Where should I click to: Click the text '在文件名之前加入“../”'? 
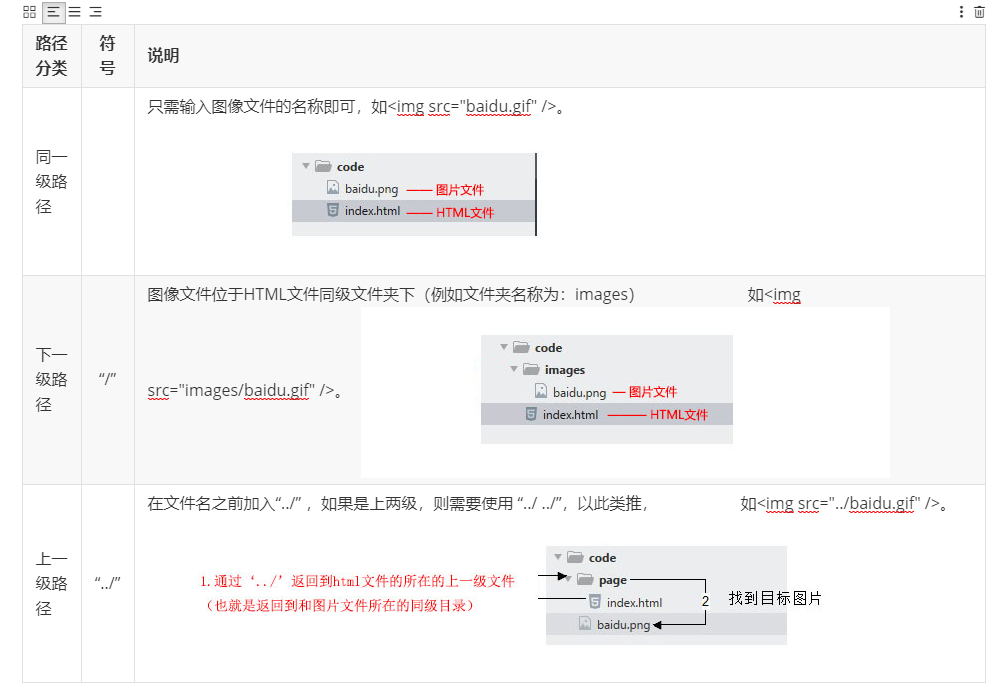click(x=224, y=504)
